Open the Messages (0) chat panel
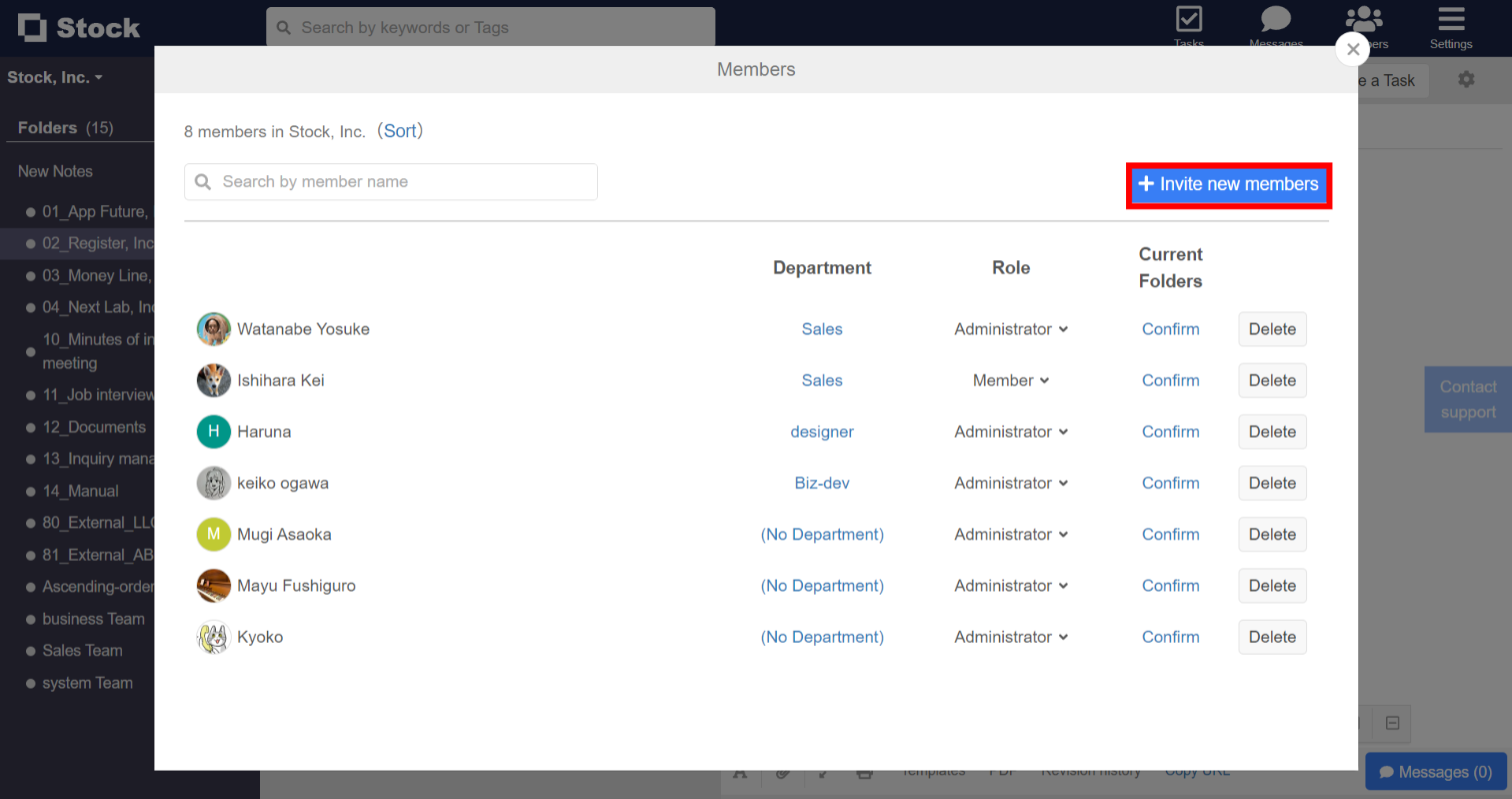Screen dimensions: 1512x799 coord(1435,771)
